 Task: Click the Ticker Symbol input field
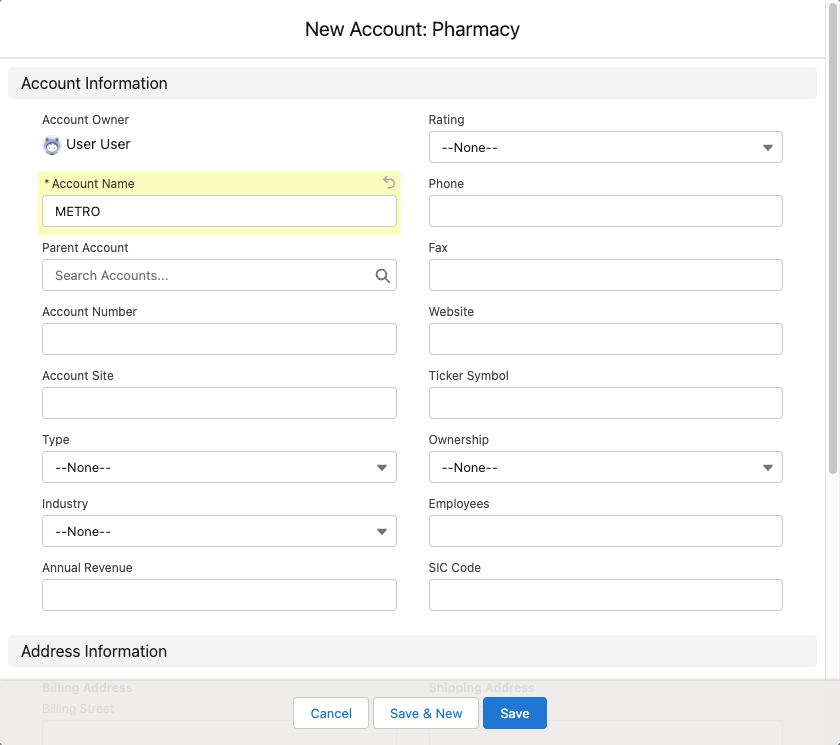605,403
